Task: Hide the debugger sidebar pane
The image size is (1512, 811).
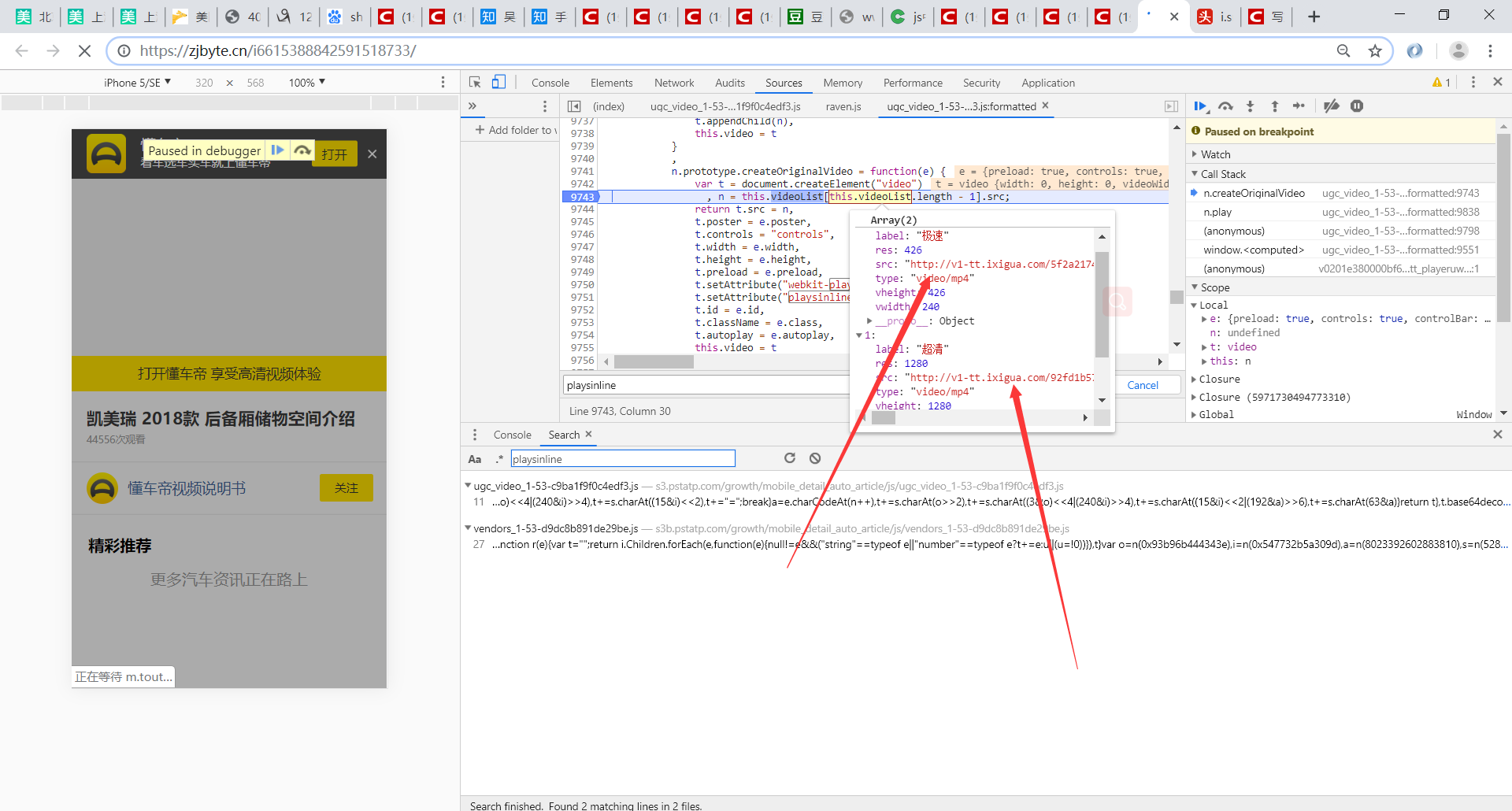Action: pyautogui.click(x=1171, y=106)
